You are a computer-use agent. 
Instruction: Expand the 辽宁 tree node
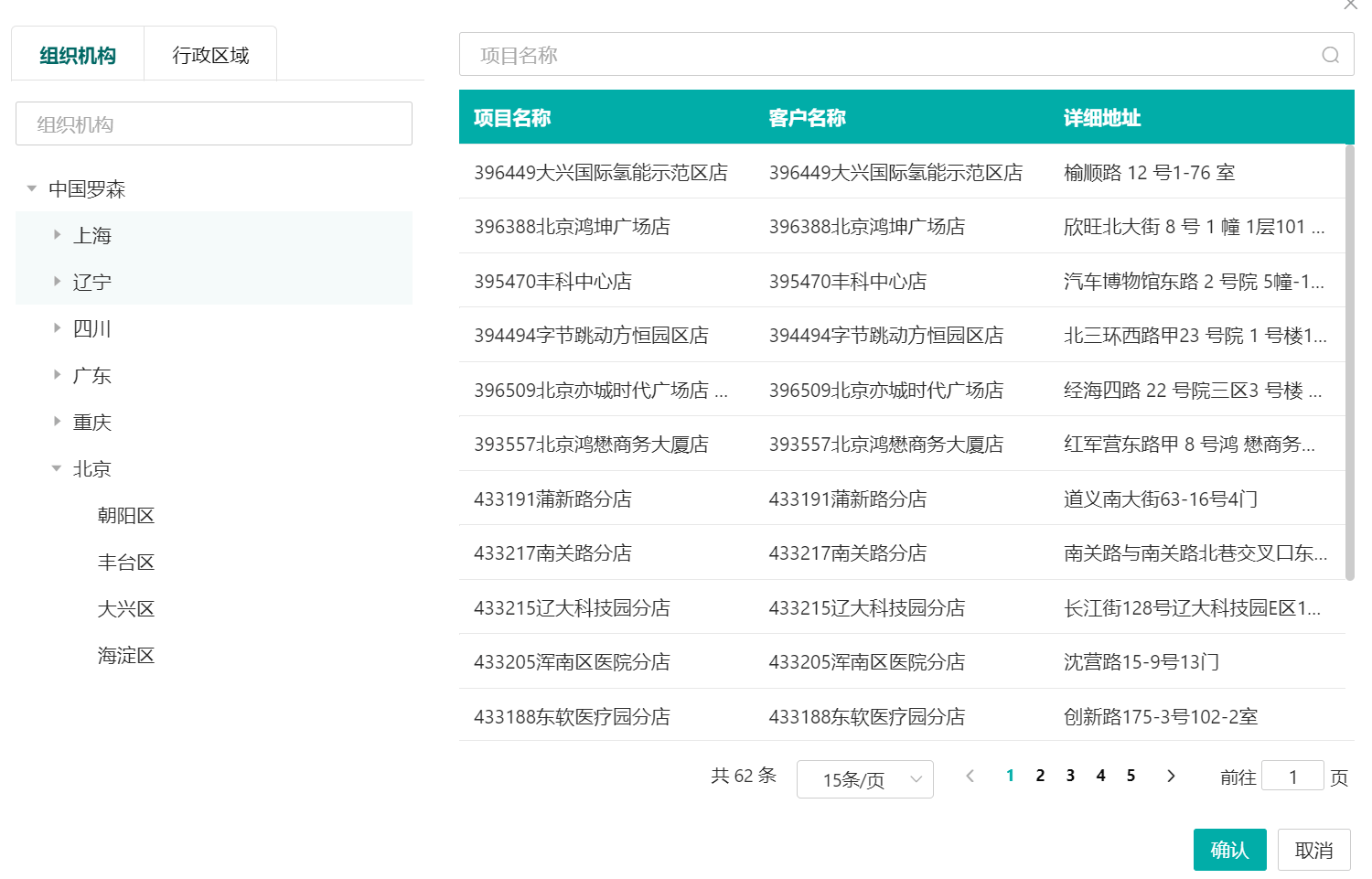(x=57, y=282)
